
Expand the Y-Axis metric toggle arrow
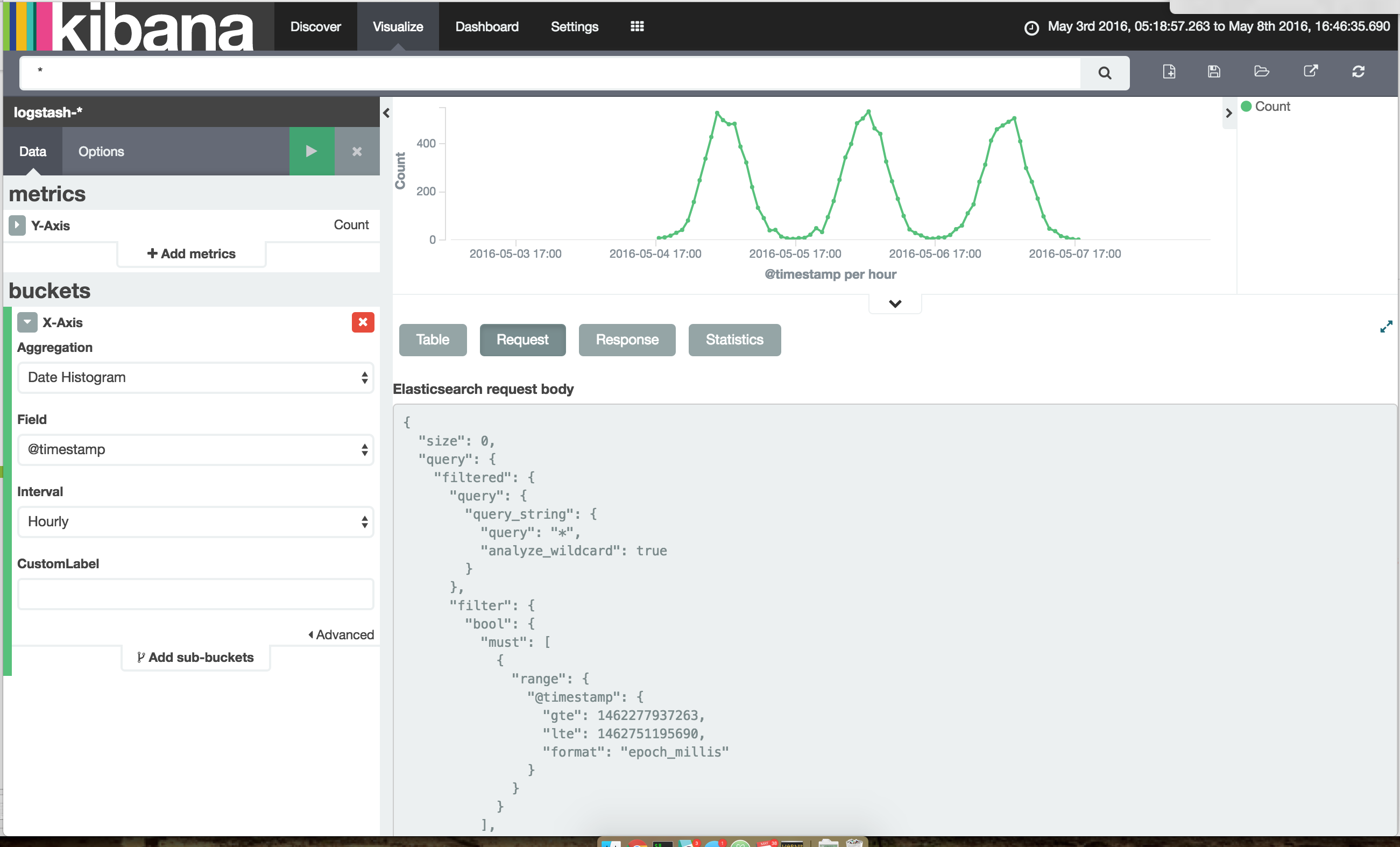coord(17,225)
